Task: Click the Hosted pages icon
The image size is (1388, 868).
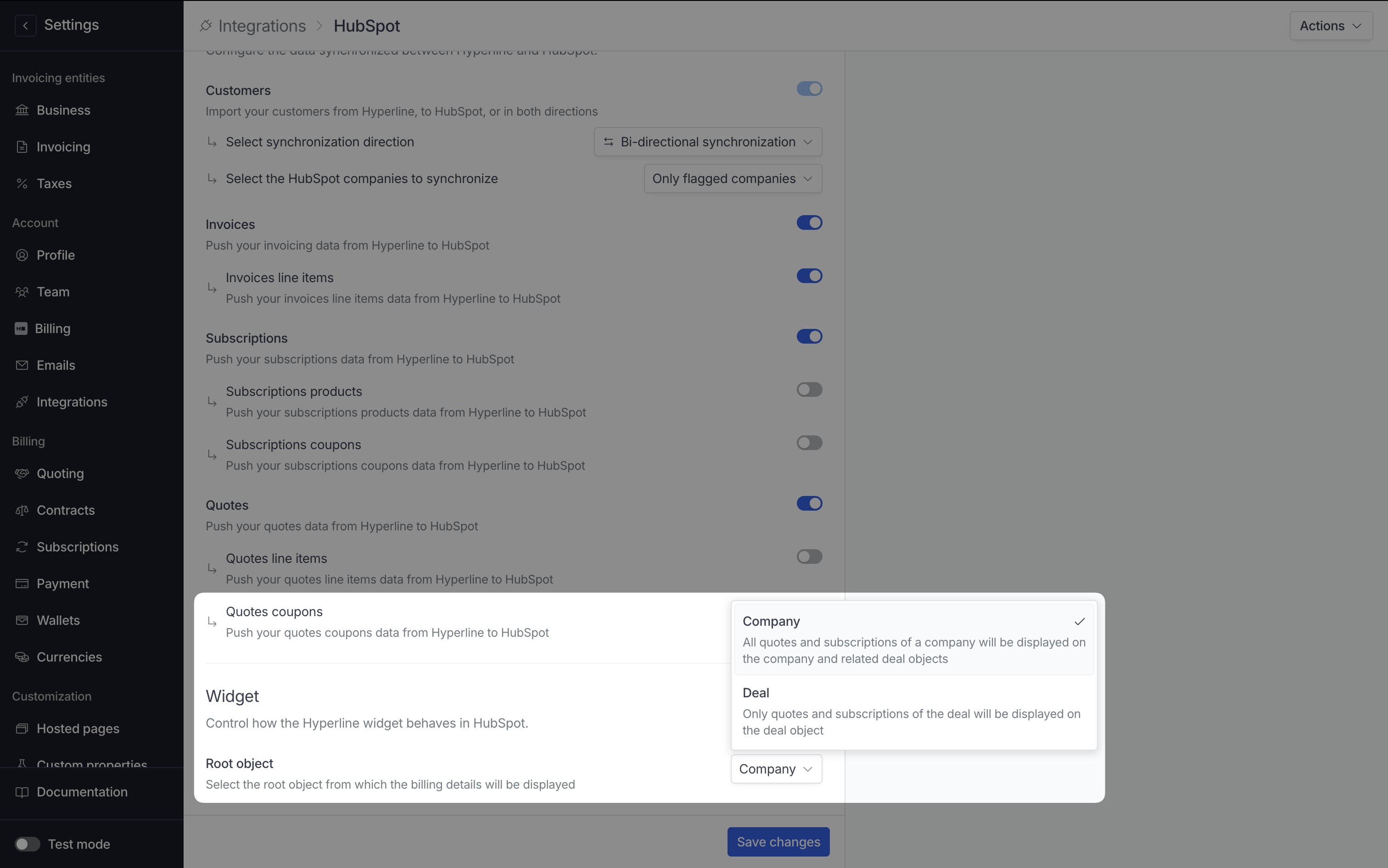Action: point(22,729)
